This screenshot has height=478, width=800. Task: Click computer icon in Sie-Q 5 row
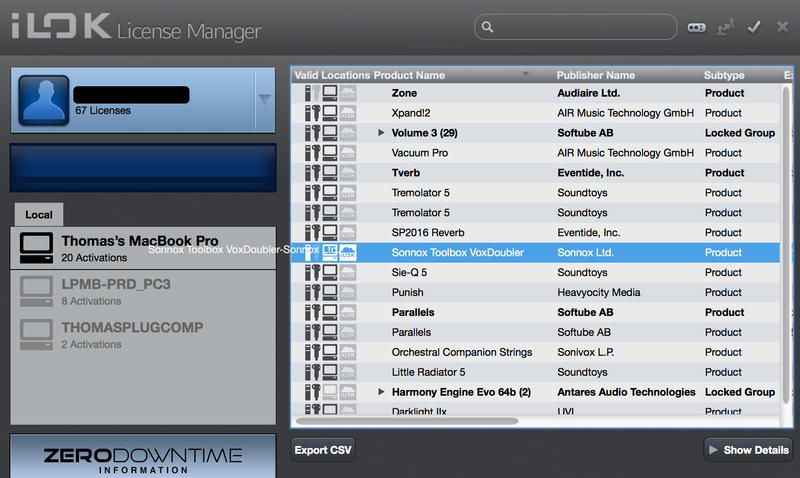330,272
